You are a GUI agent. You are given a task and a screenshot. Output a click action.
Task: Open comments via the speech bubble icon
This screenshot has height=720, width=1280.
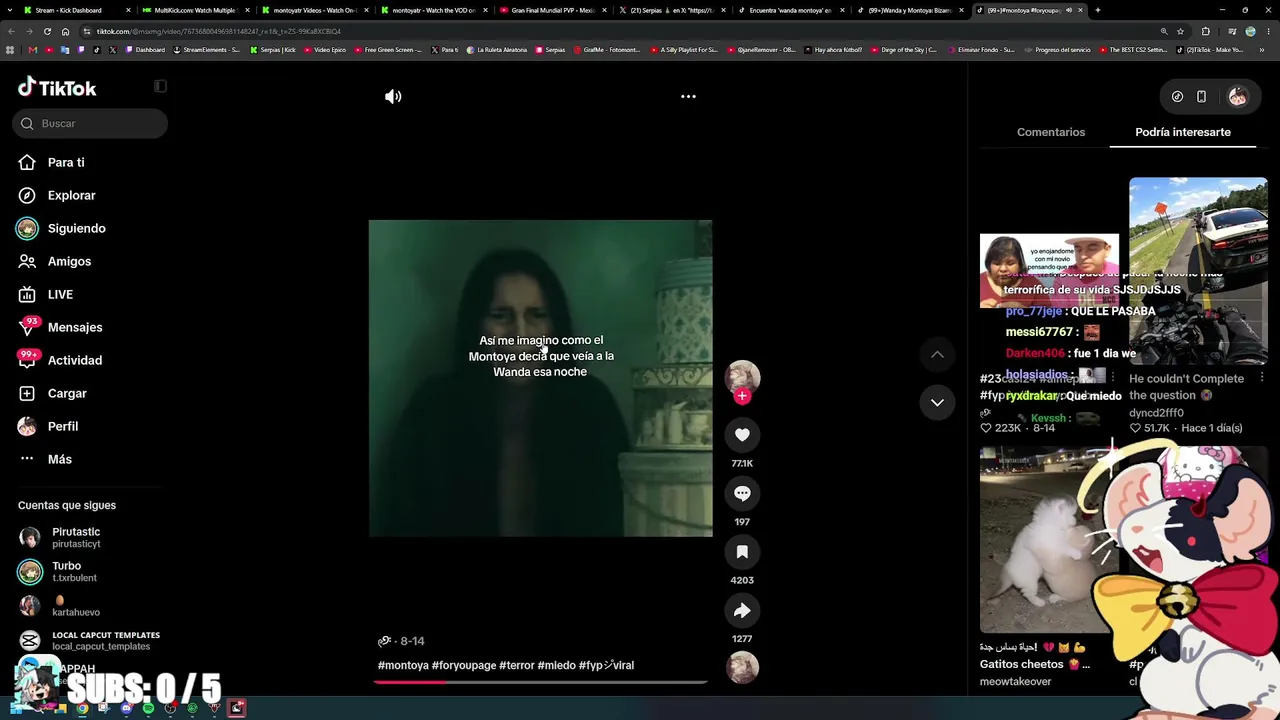pyautogui.click(x=742, y=493)
